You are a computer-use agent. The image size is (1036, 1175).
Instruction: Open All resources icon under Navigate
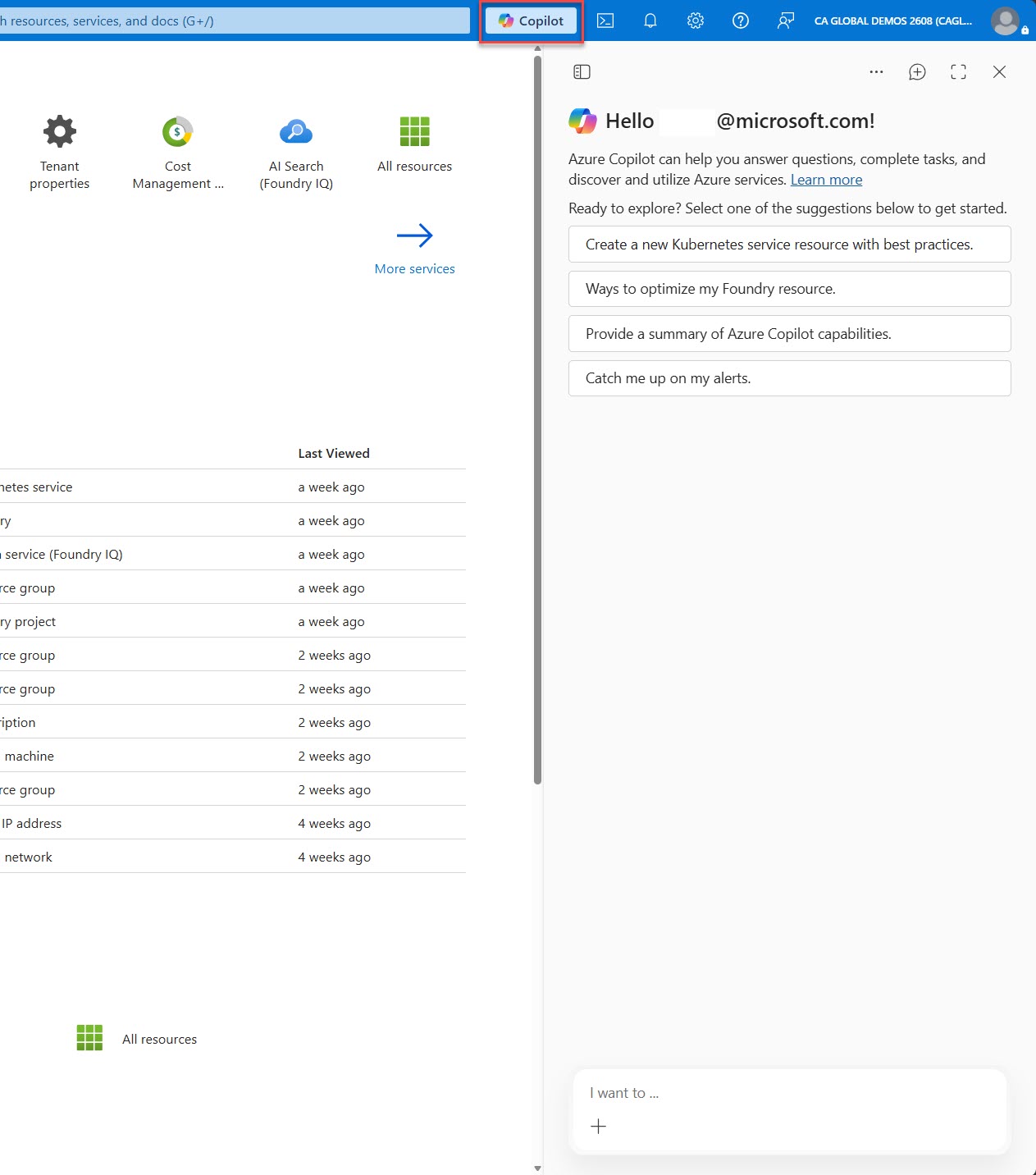point(89,1038)
